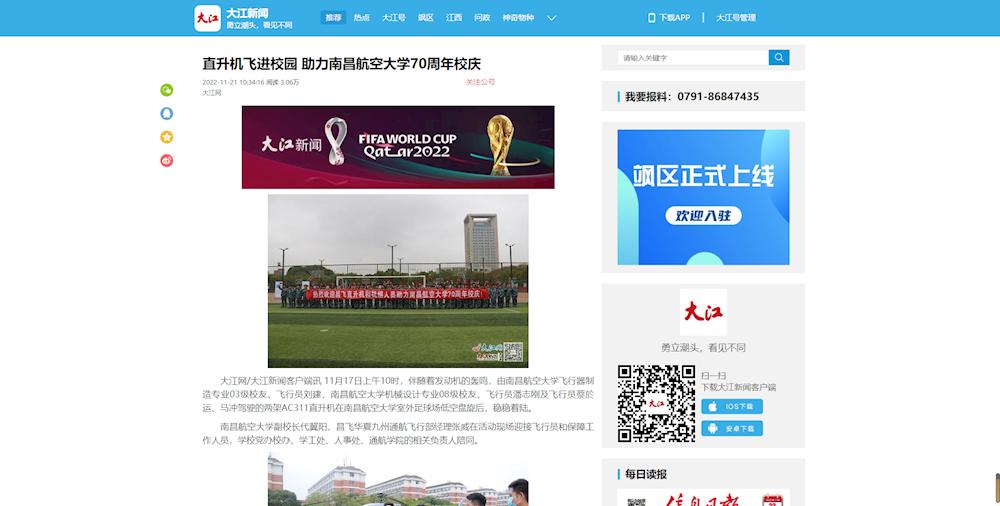Viewport: 1000px width, 506px height.
Task: Share article via green WeChat icon
Action: point(167,90)
